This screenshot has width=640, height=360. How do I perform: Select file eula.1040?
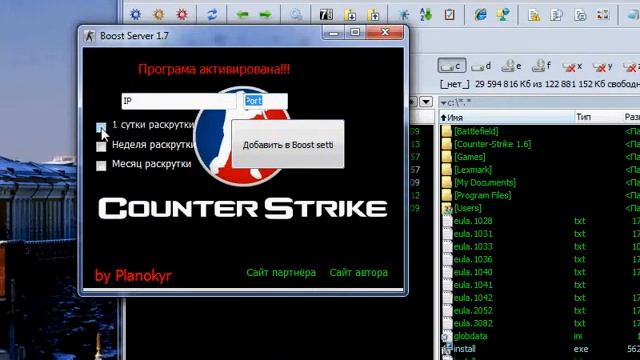click(x=473, y=272)
